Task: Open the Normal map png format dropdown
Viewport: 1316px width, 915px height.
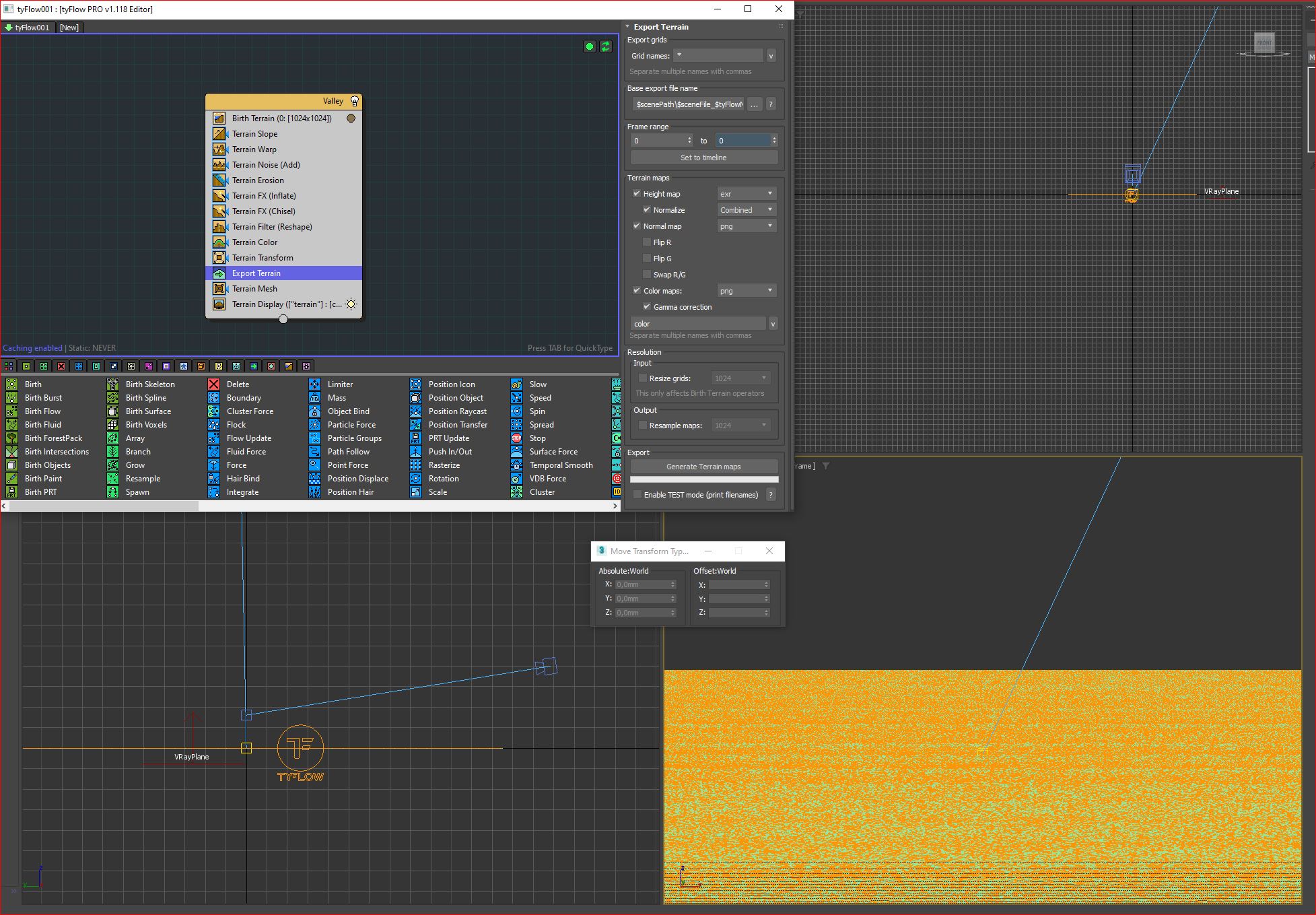Action: click(x=747, y=226)
